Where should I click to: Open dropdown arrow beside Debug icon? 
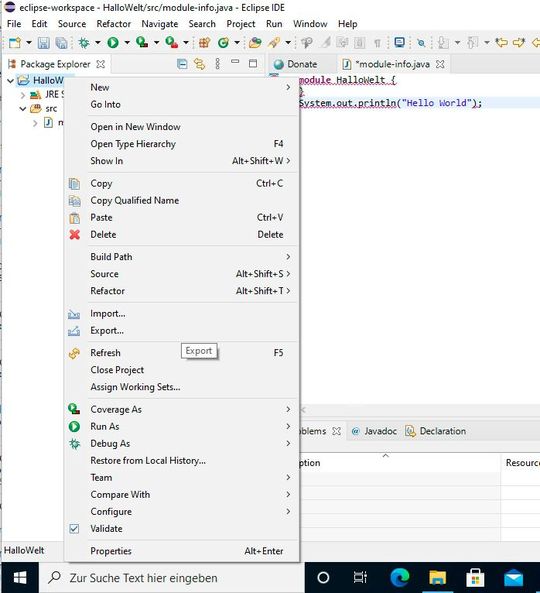click(98, 43)
